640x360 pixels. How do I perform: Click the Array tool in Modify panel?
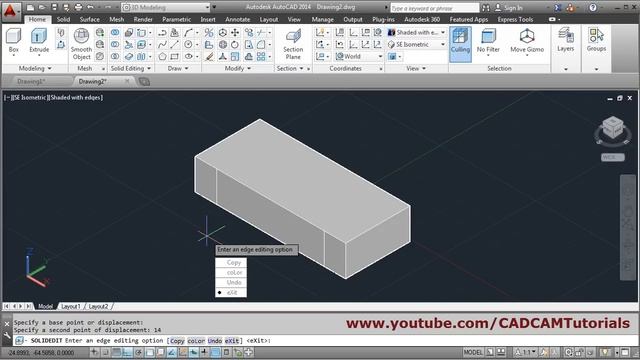261,56
